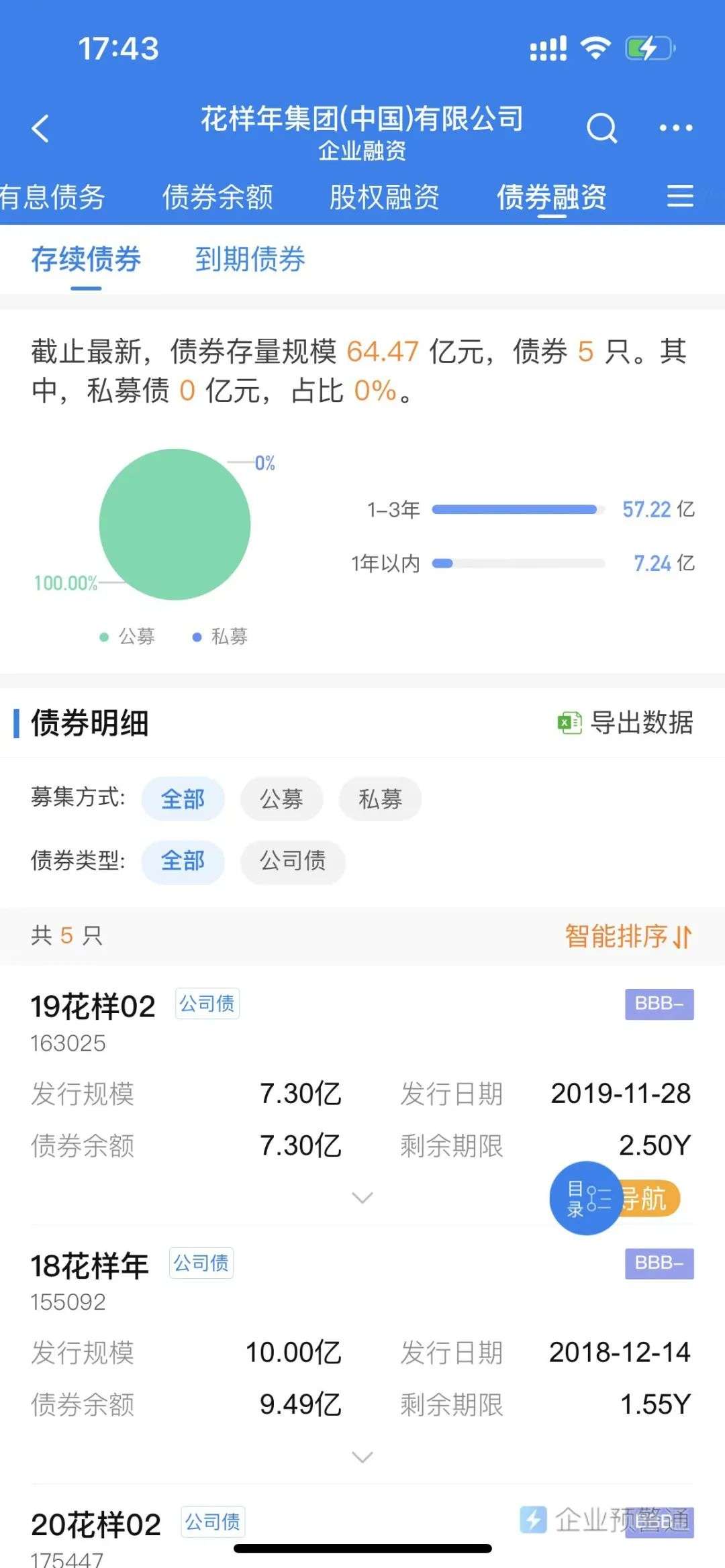The width and height of the screenshot is (725, 1568).
Task: Select the 存续债券 sub-tab
Action: point(86,259)
